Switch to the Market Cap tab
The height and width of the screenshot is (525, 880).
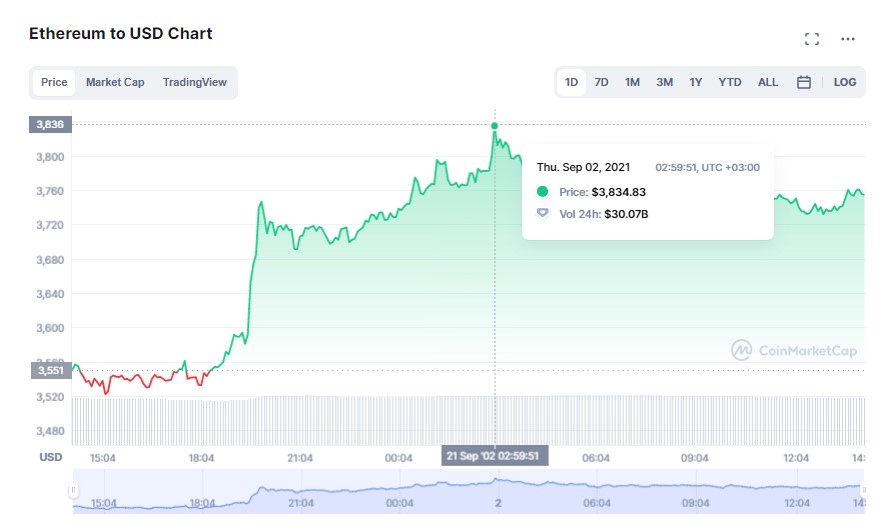click(115, 82)
